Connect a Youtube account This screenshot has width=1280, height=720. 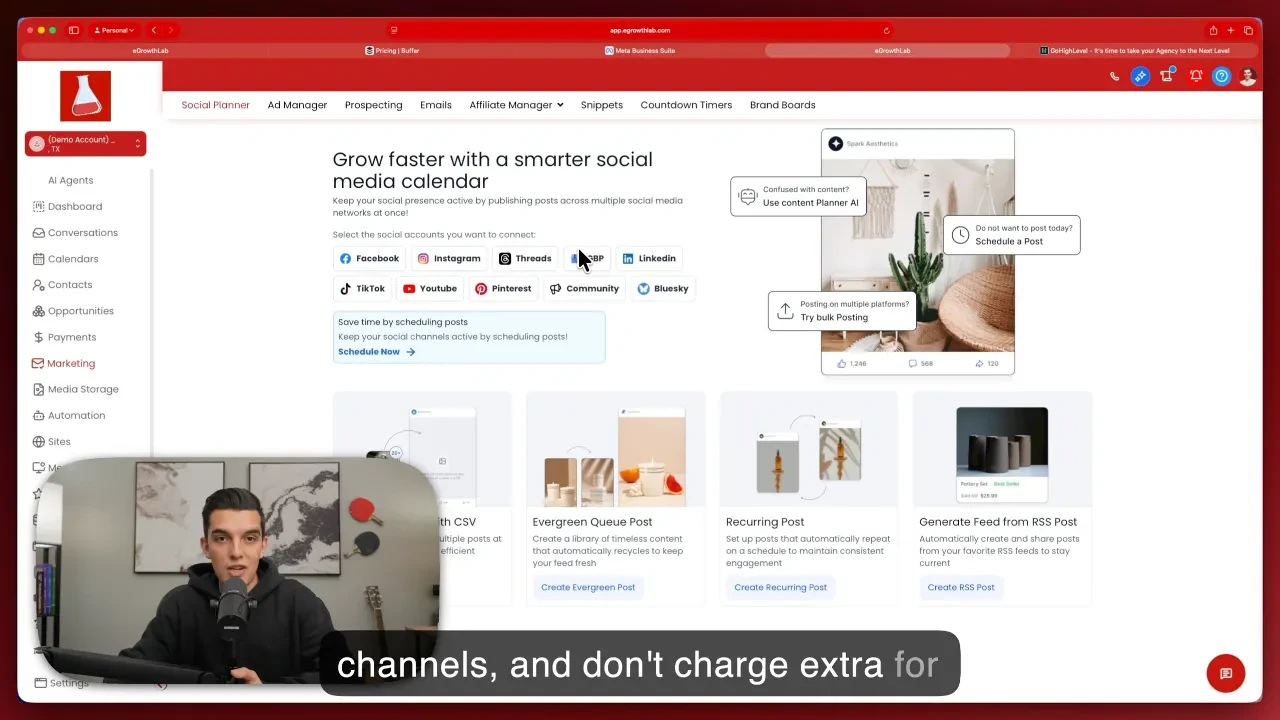430,288
